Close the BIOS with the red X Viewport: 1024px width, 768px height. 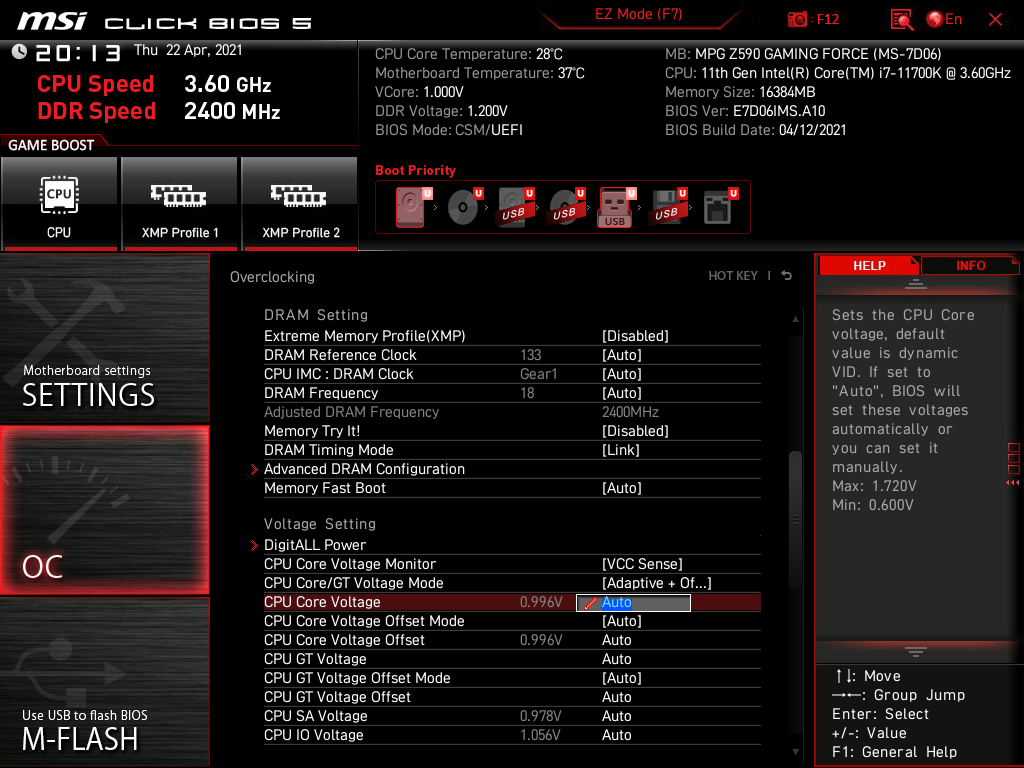(995, 20)
